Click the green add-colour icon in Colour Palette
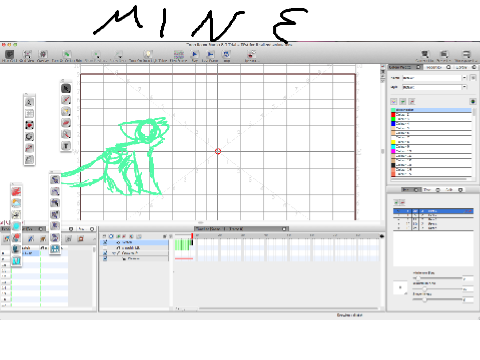Screen dimensions: 480x360 click(403, 101)
